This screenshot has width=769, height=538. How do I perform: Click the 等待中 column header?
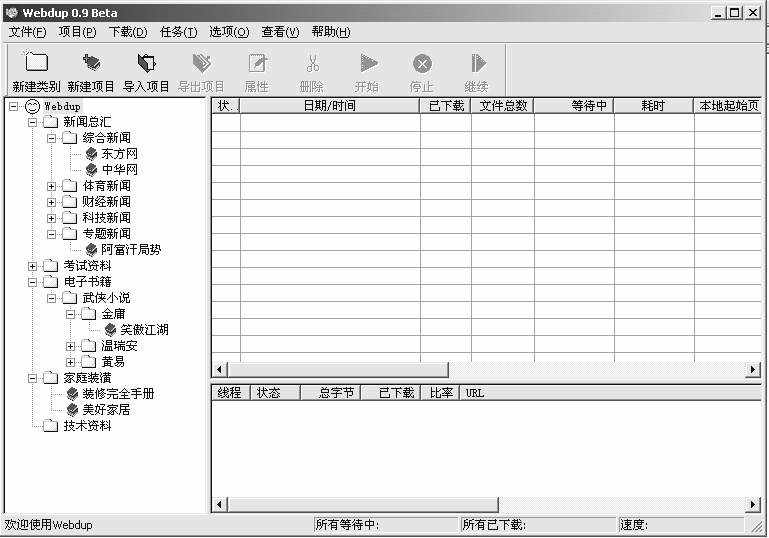pos(574,105)
